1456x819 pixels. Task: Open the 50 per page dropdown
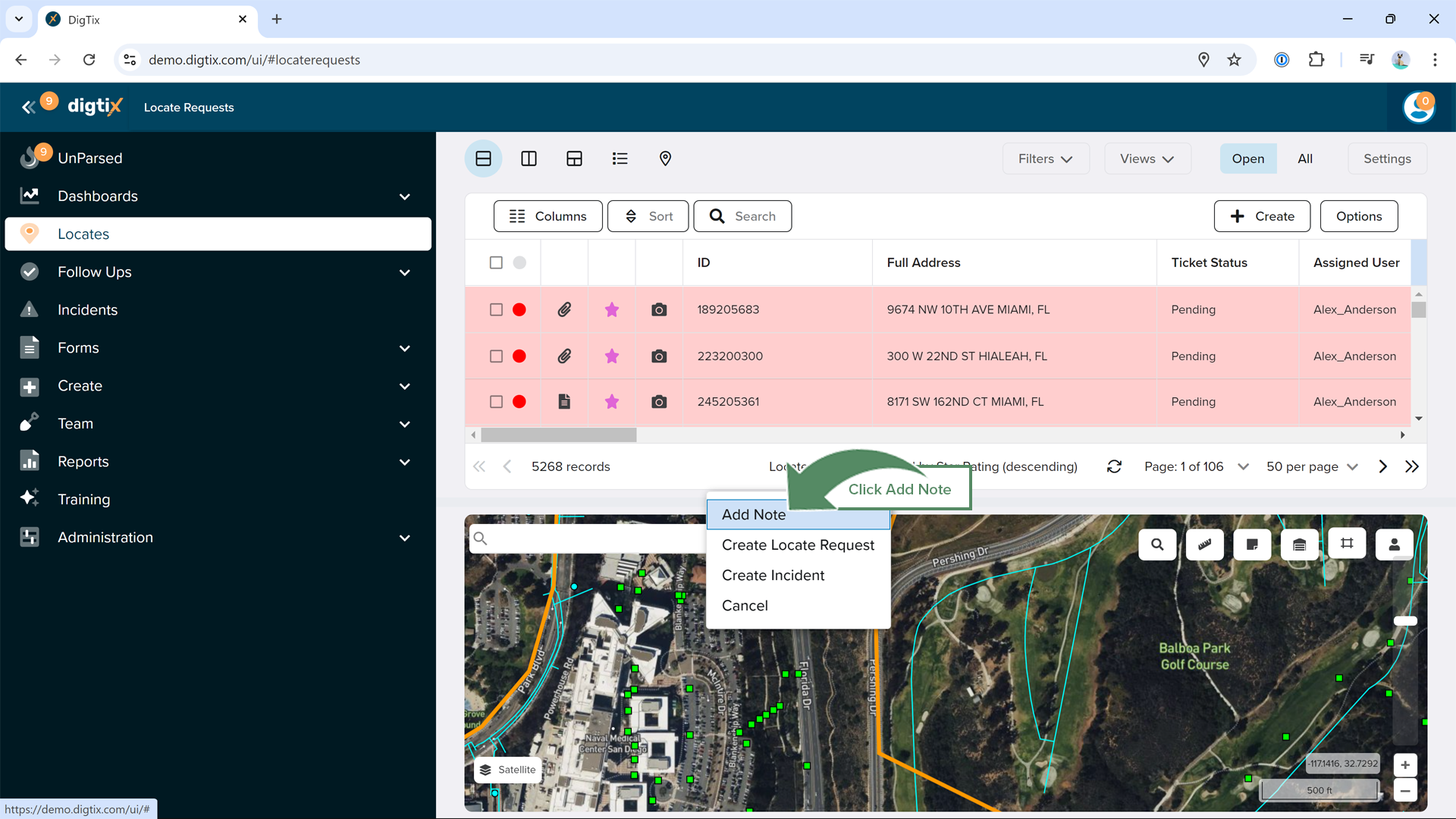tap(1311, 466)
